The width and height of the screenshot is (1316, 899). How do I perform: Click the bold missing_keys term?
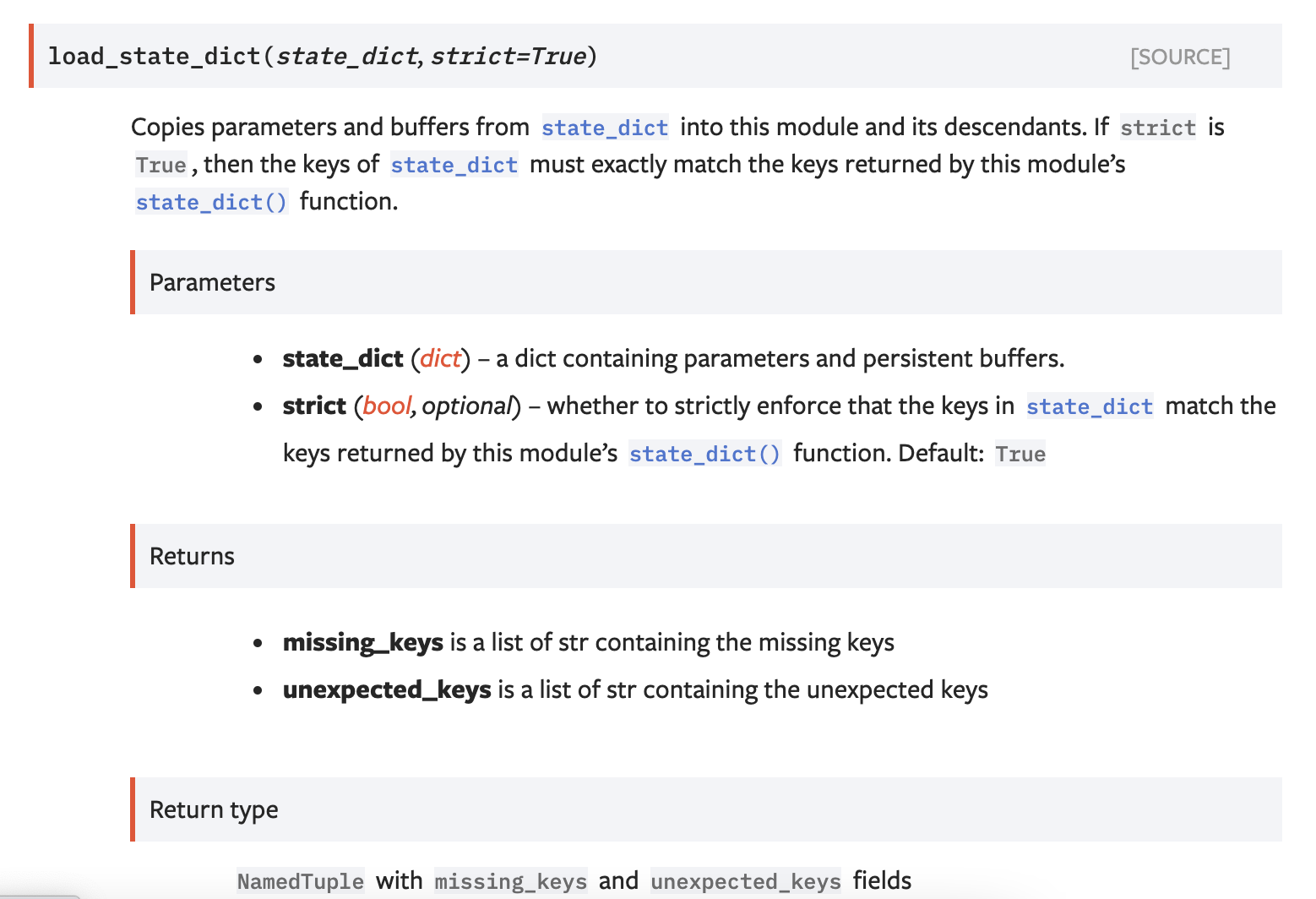(362, 642)
